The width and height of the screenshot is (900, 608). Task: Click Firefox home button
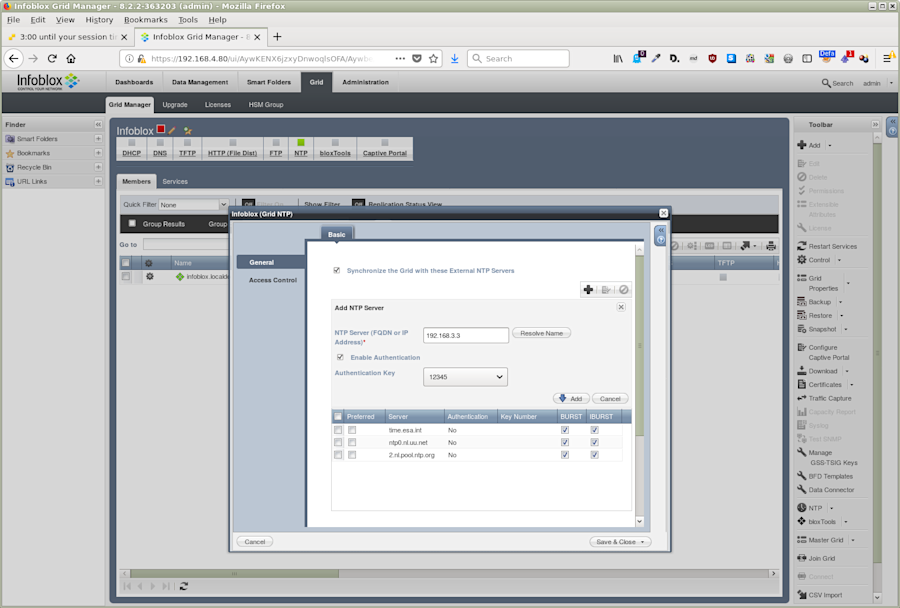(71, 59)
